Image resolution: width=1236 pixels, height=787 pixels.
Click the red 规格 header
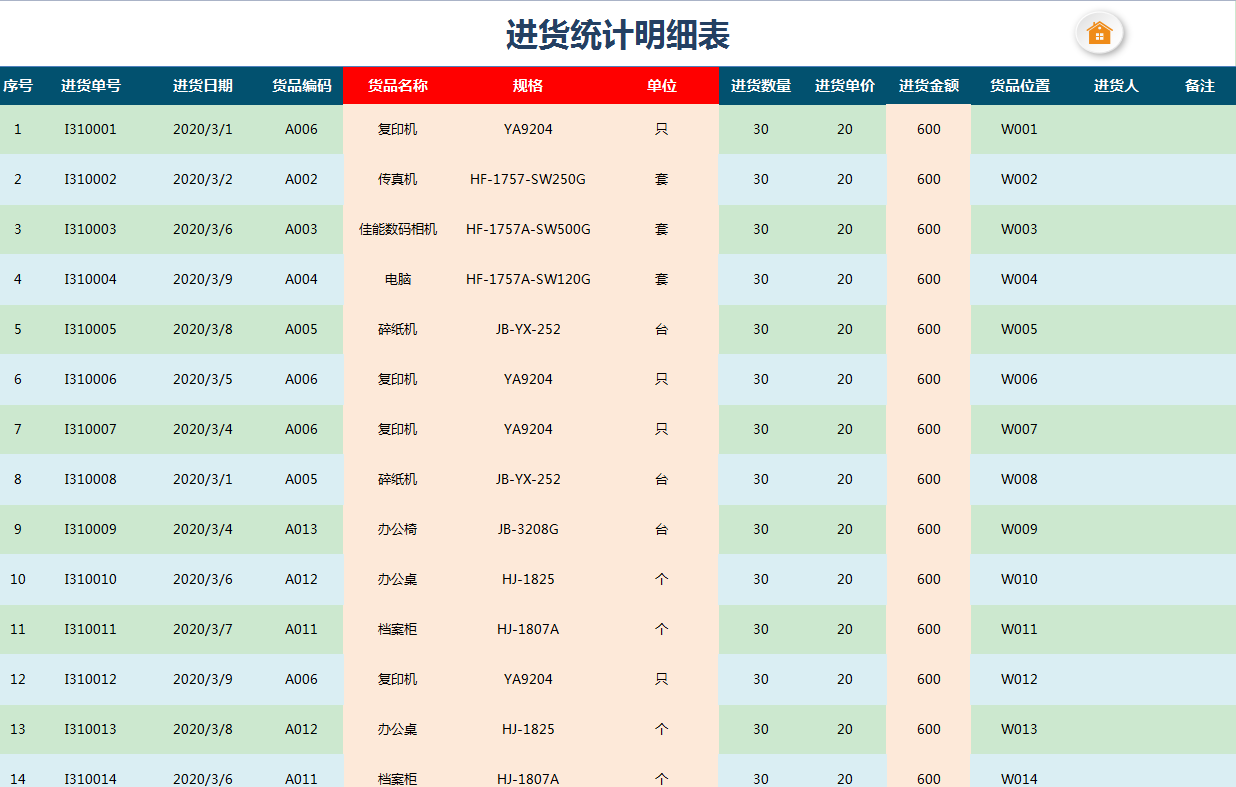[x=528, y=86]
